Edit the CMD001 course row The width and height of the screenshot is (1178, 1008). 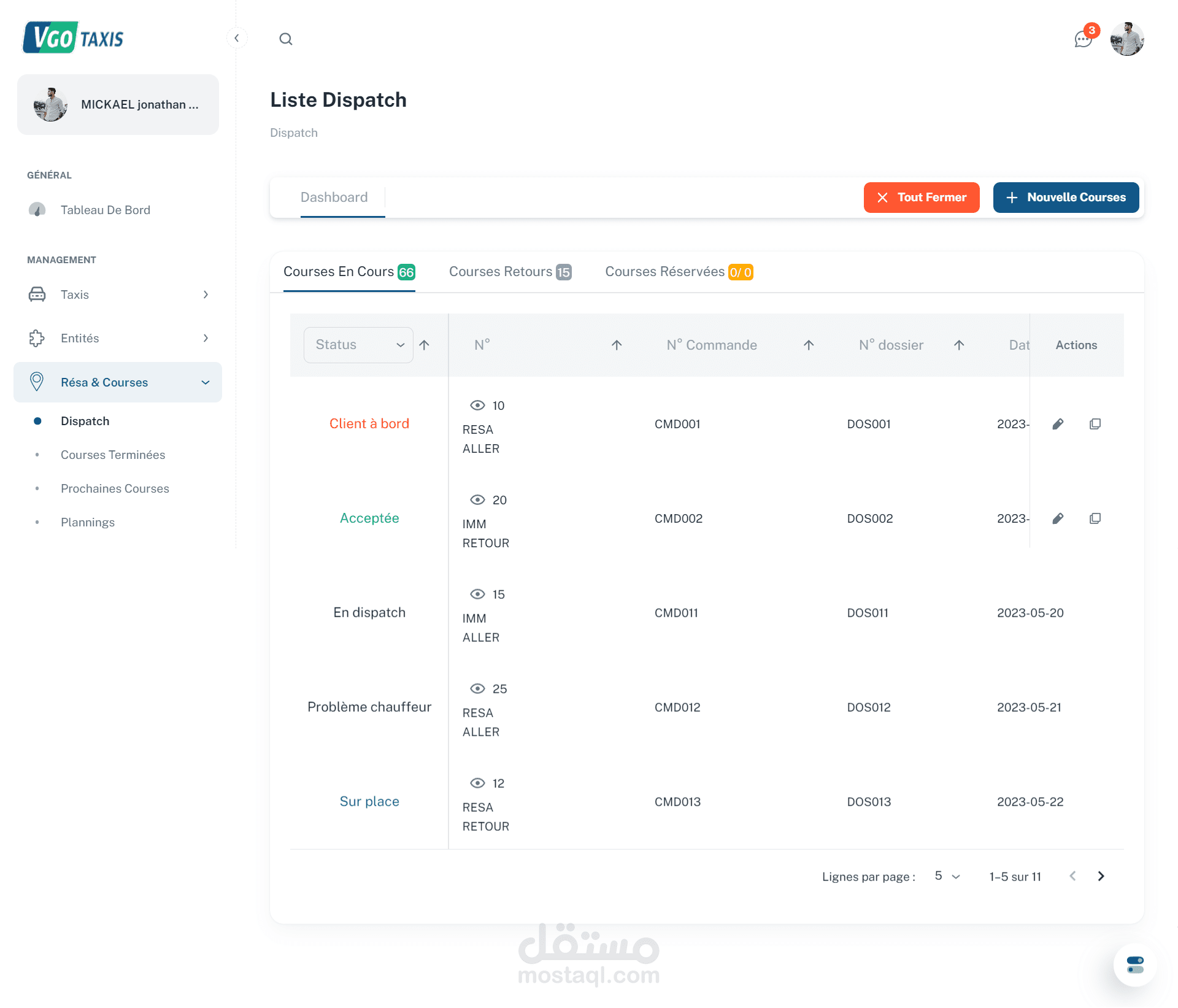coord(1058,424)
